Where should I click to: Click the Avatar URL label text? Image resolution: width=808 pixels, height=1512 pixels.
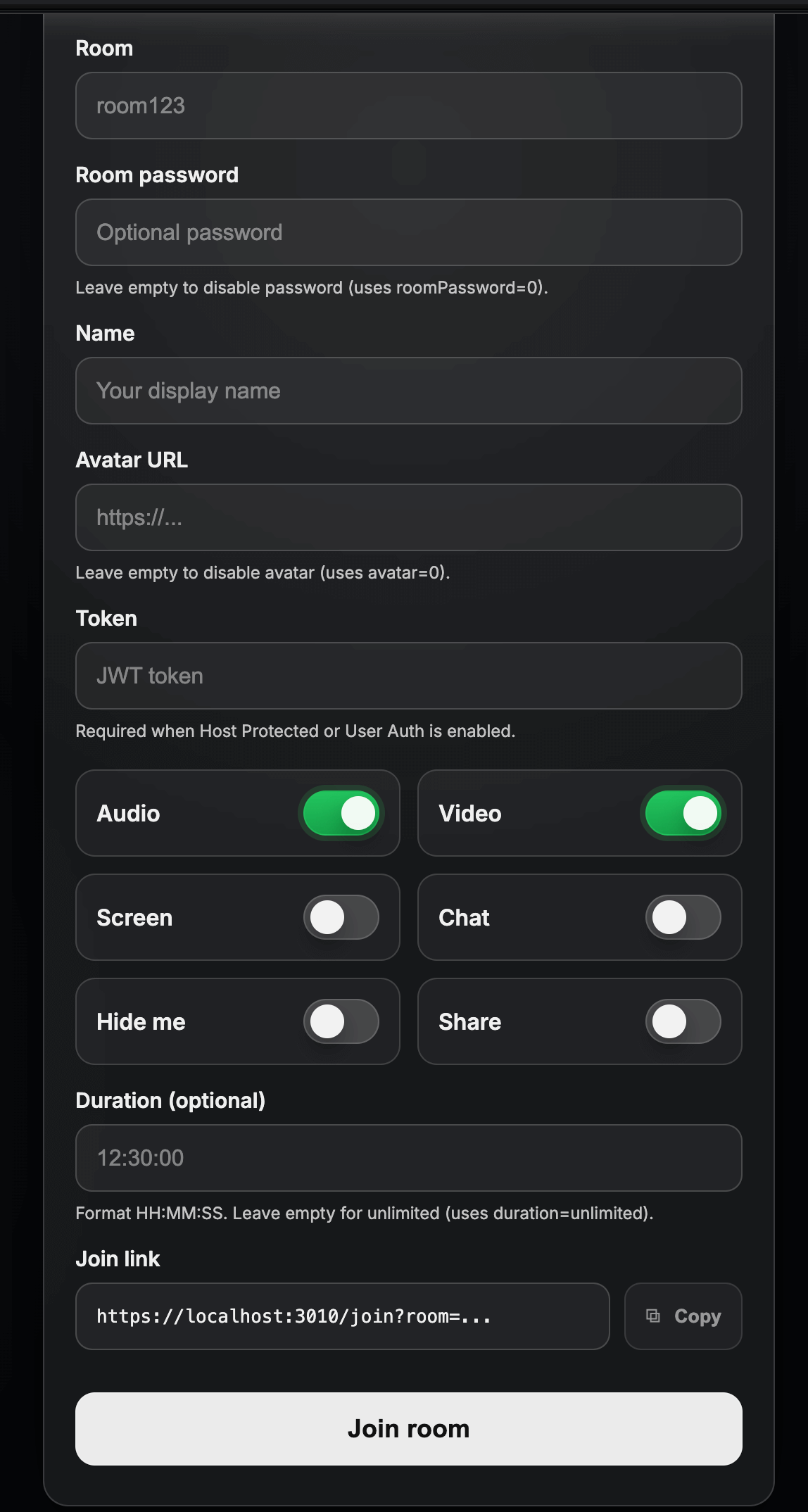[132, 460]
